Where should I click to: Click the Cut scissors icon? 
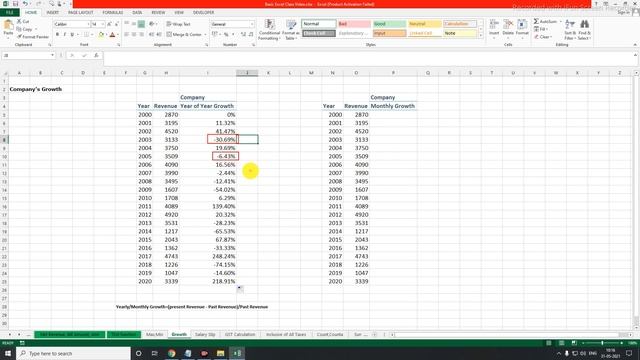19,21
